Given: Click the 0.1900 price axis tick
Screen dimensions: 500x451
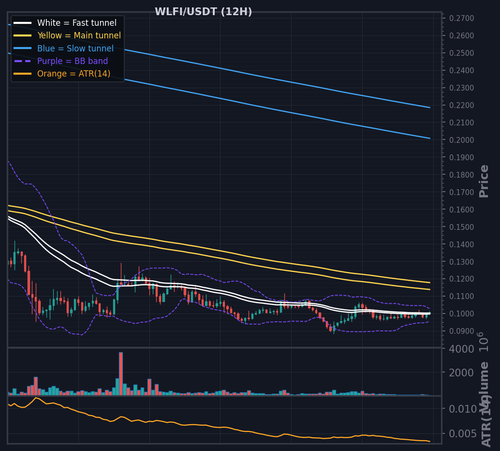Looking at the screenshot, I should pos(462,157).
